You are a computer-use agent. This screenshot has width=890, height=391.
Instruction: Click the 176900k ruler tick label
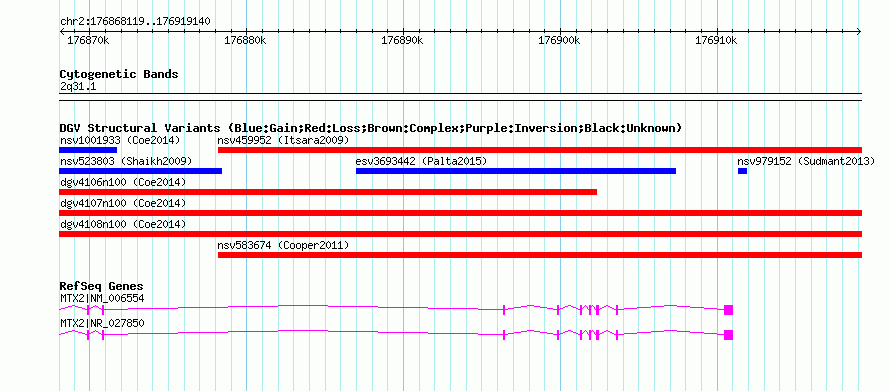(x=559, y=41)
